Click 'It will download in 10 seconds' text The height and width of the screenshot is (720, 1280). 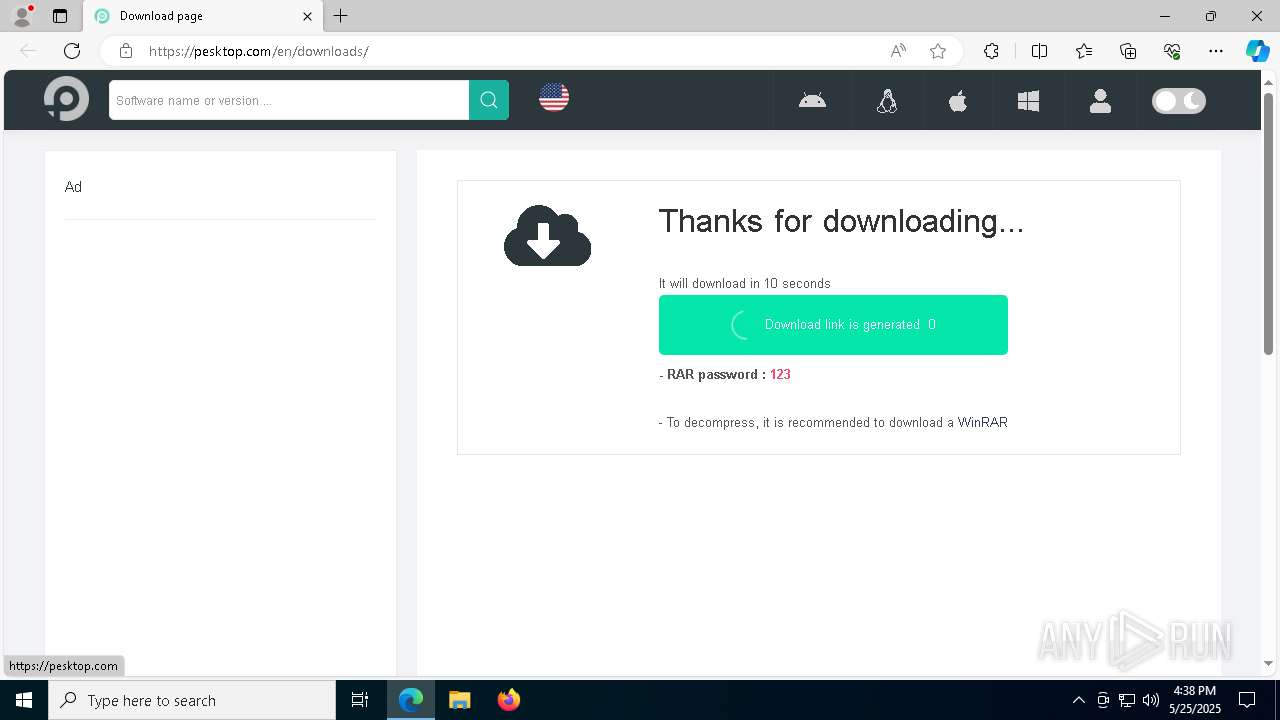[745, 283]
